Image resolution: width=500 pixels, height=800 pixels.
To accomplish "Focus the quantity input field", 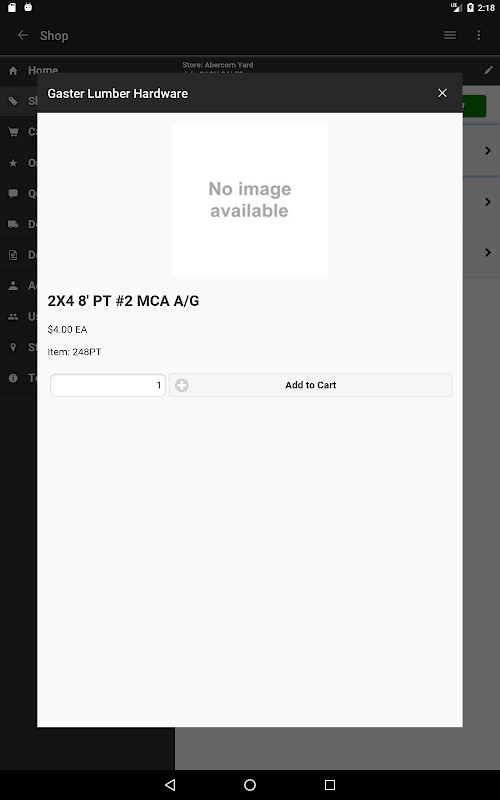I will (x=108, y=385).
